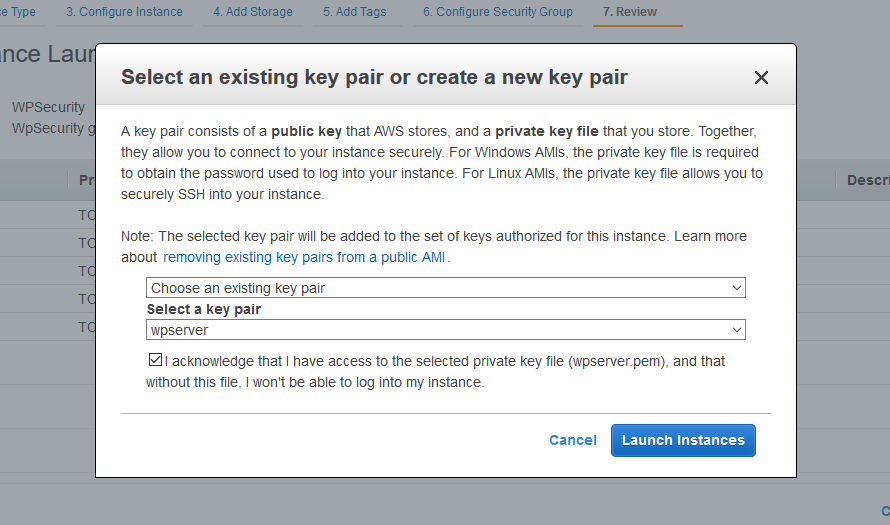Switch to the 4. Add Storage step
This screenshot has height=525, width=890.
click(x=252, y=12)
